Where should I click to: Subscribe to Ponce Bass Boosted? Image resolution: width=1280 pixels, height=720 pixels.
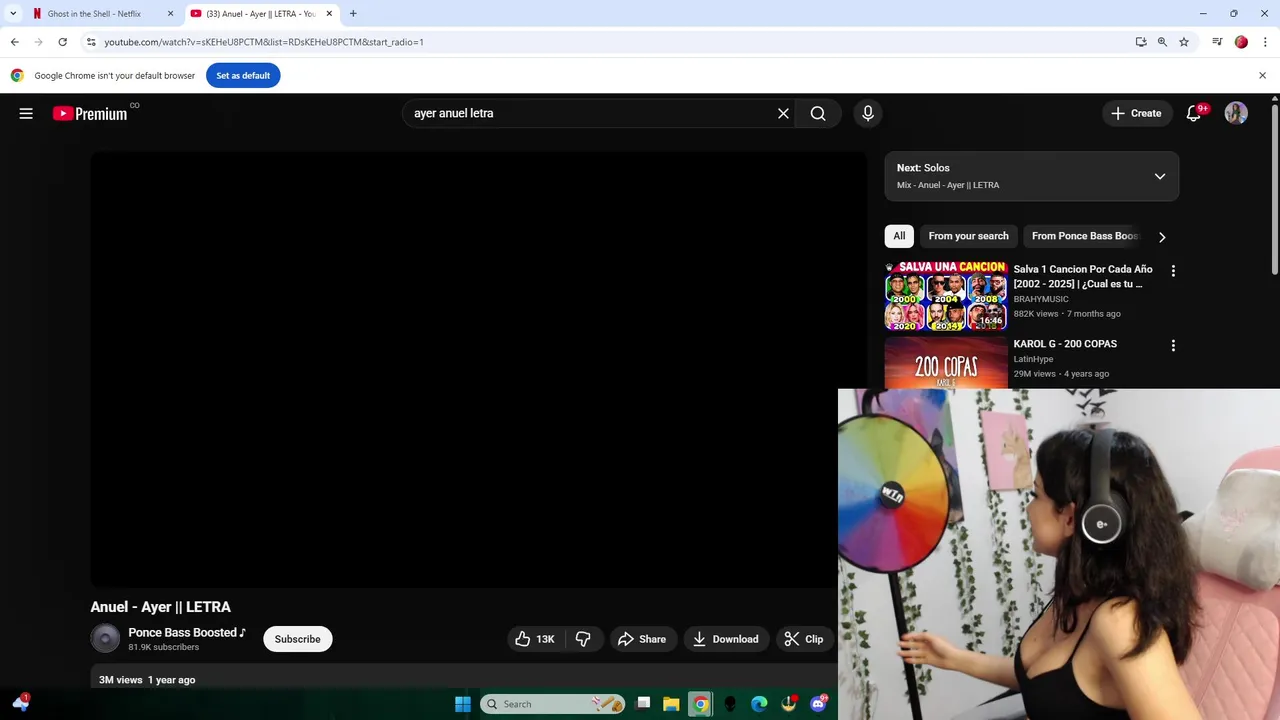(x=298, y=639)
